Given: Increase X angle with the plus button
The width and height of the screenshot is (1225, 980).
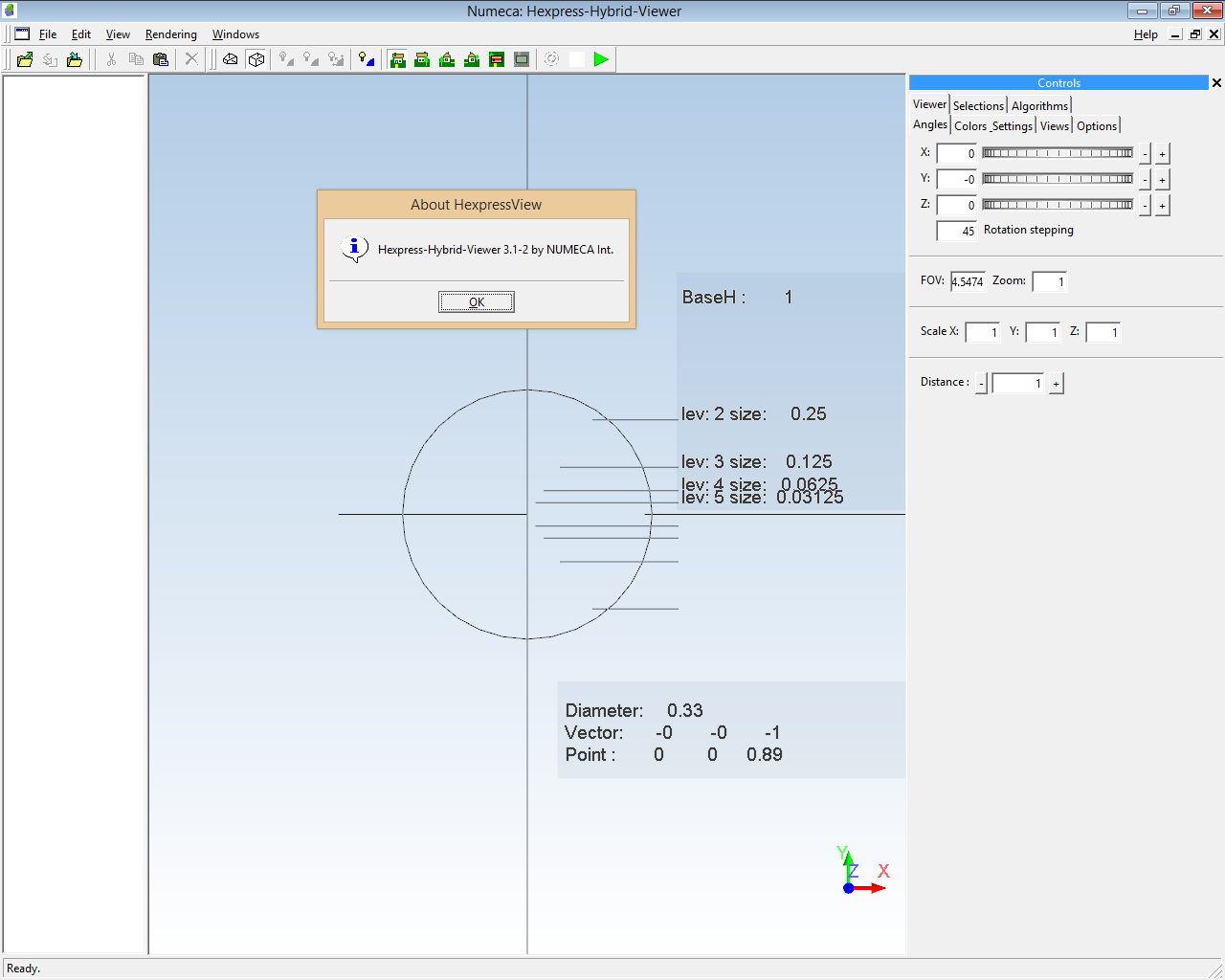Looking at the screenshot, I should click(x=1163, y=154).
